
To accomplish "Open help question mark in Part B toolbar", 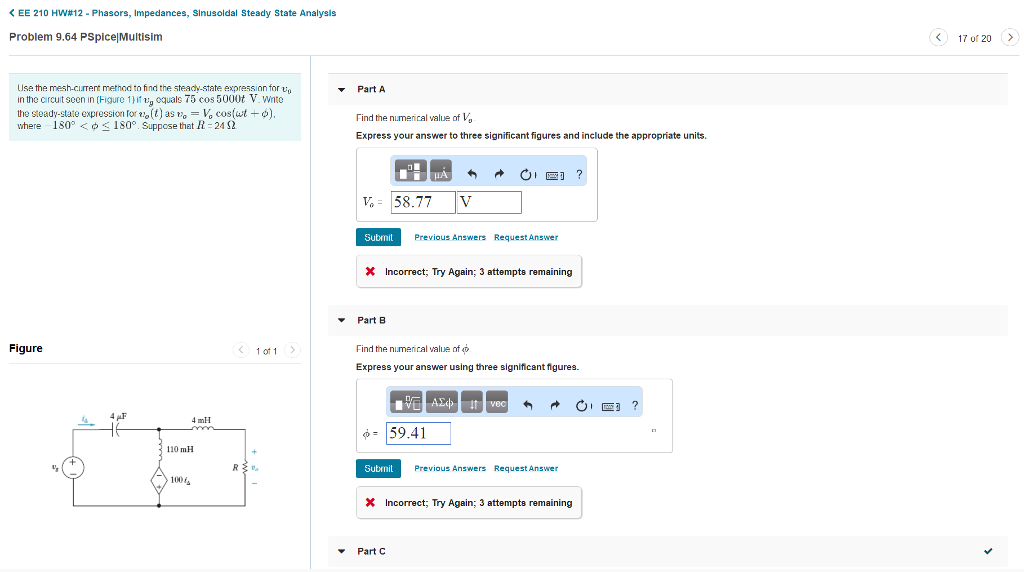I will tap(635, 405).
